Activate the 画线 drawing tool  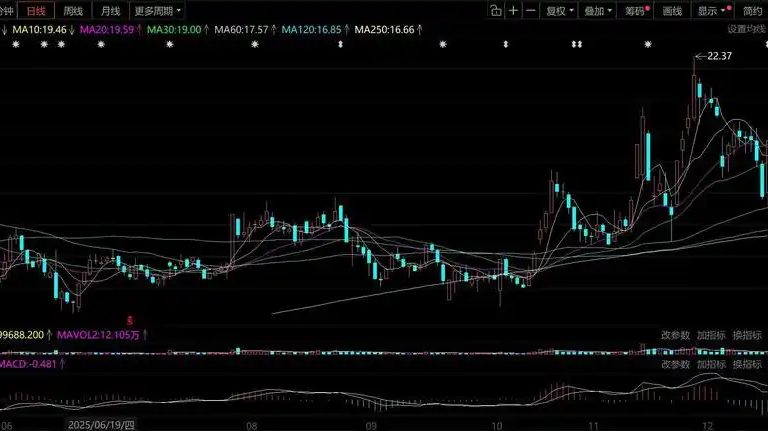point(672,11)
